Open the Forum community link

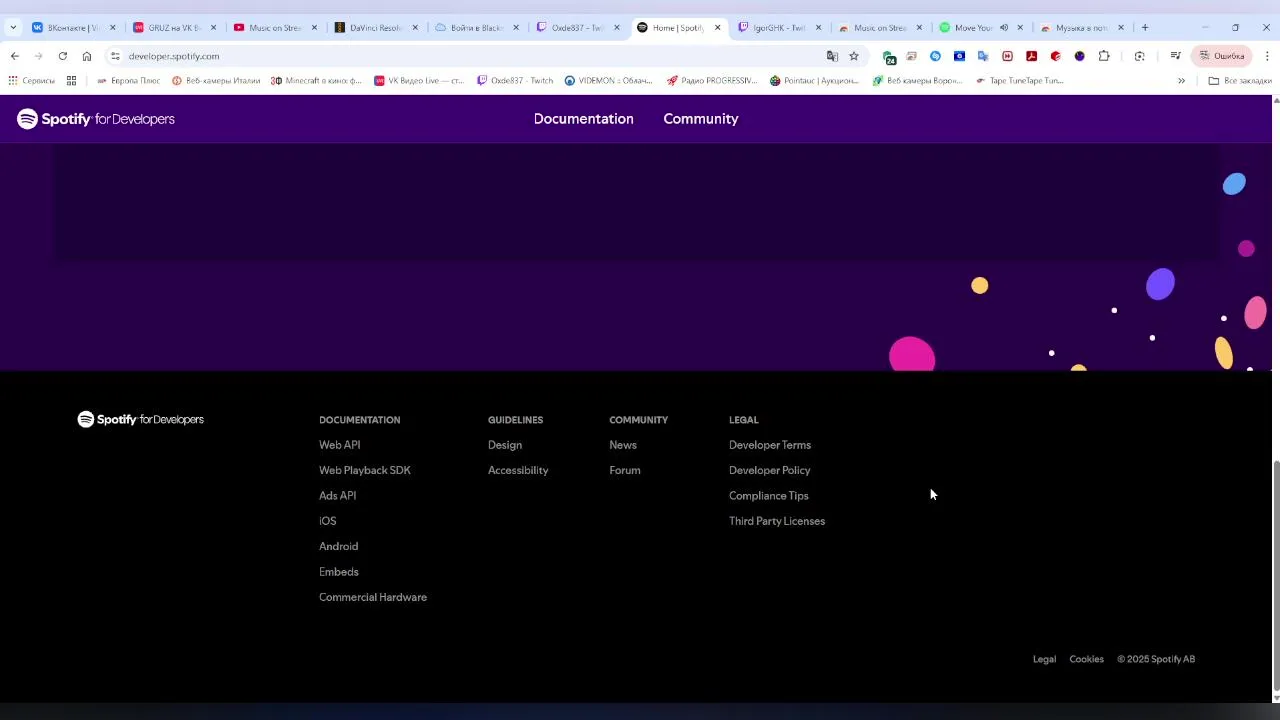click(x=625, y=470)
